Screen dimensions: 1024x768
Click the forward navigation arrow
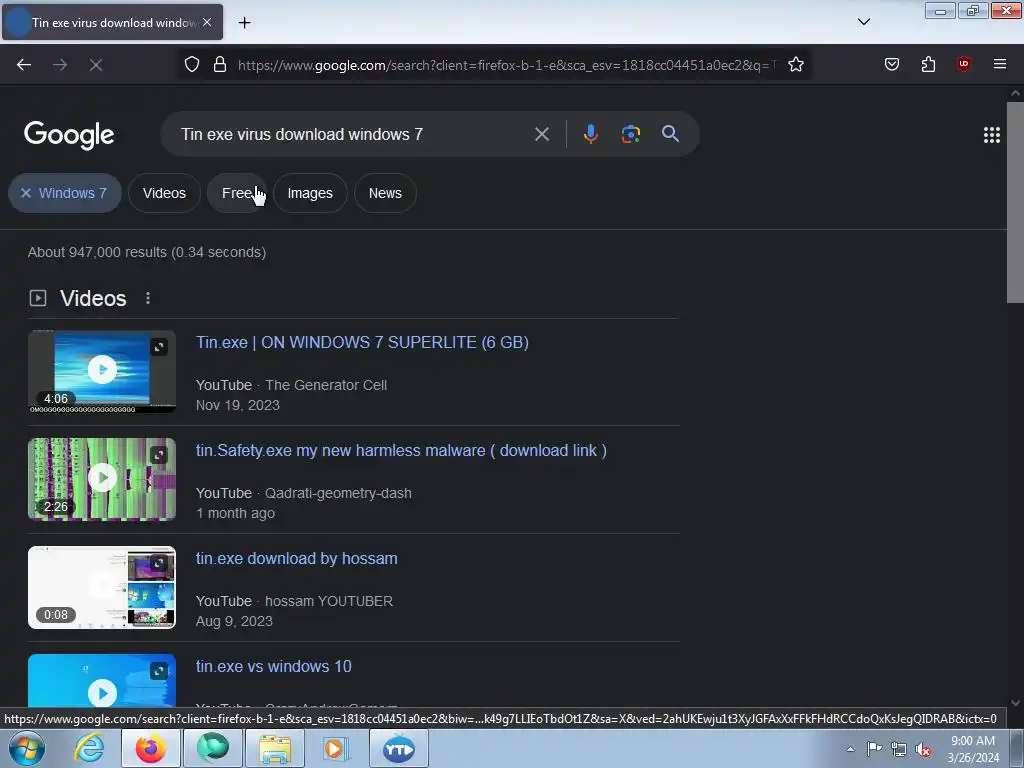click(60, 64)
